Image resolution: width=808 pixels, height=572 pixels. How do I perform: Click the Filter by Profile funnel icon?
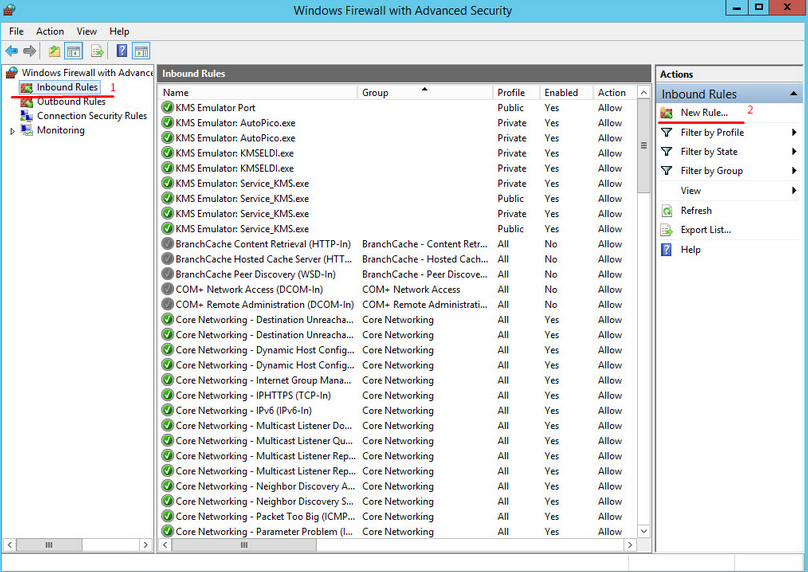pyautogui.click(x=666, y=132)
